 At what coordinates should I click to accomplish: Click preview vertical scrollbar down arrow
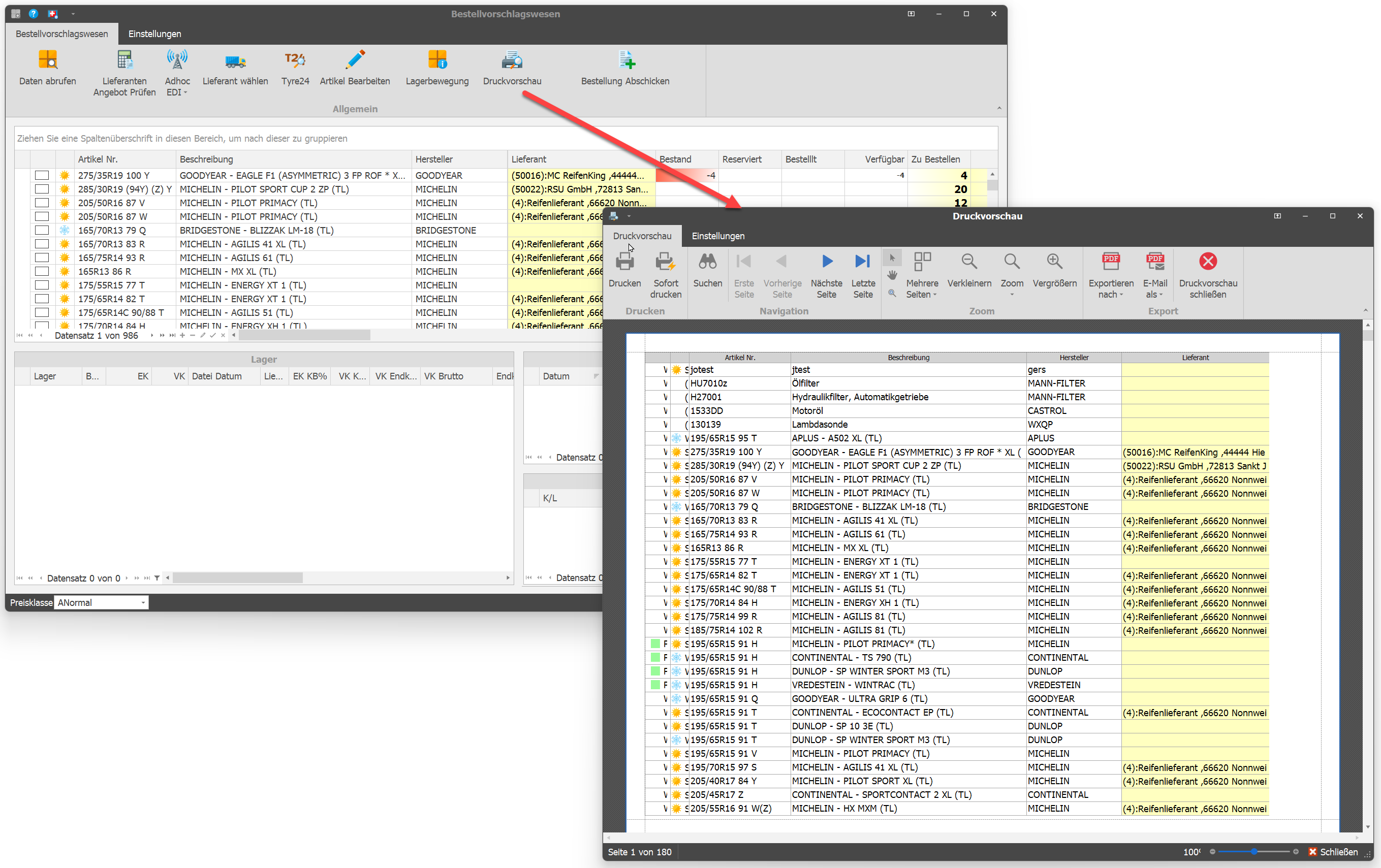(1368, 827)
